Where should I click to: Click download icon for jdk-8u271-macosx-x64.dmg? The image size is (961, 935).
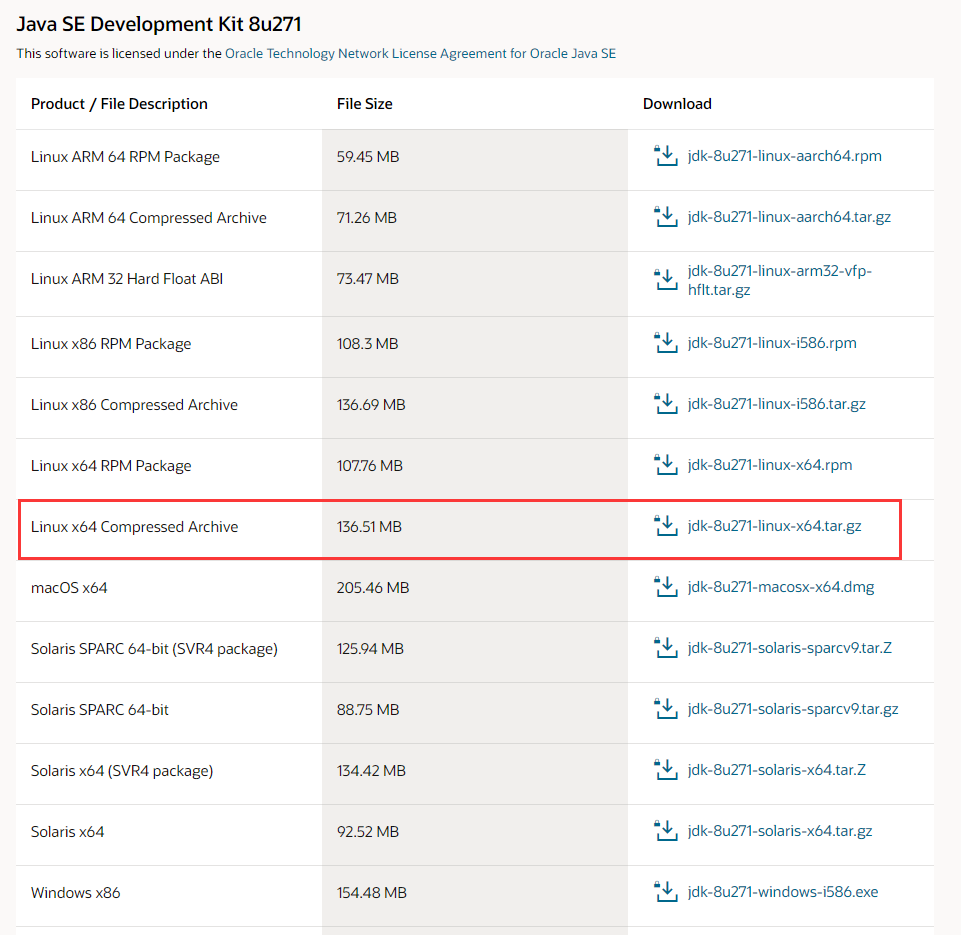[666, 586]
